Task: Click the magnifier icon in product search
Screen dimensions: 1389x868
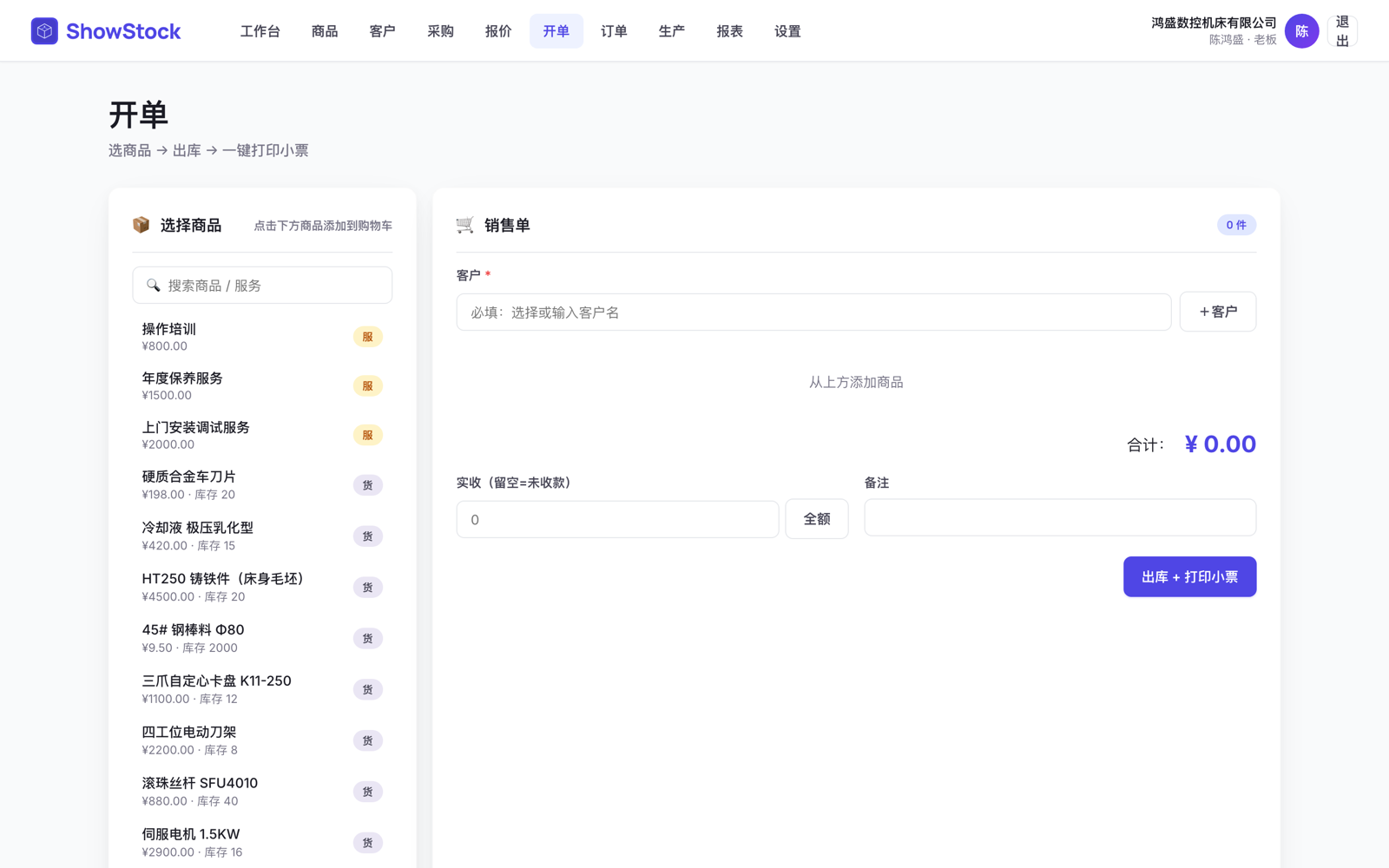Action: pyautogui.click(x=154, y=286)
